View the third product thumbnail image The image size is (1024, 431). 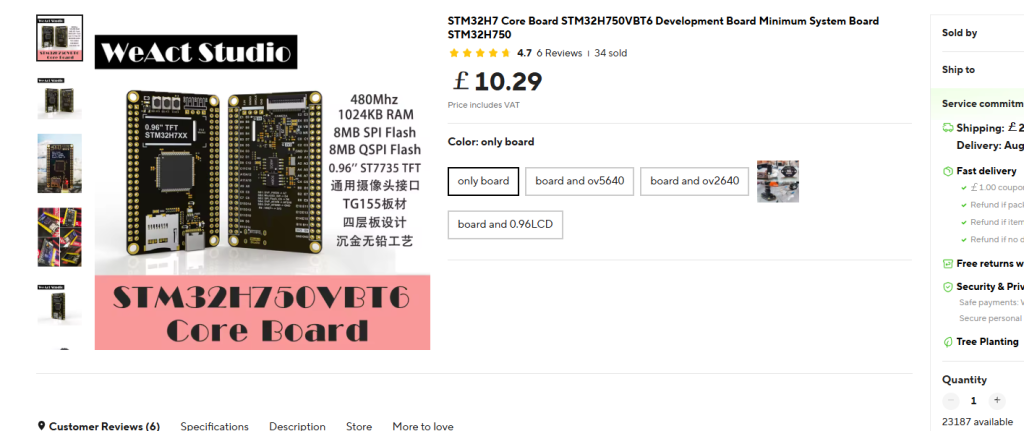[59, 163]
